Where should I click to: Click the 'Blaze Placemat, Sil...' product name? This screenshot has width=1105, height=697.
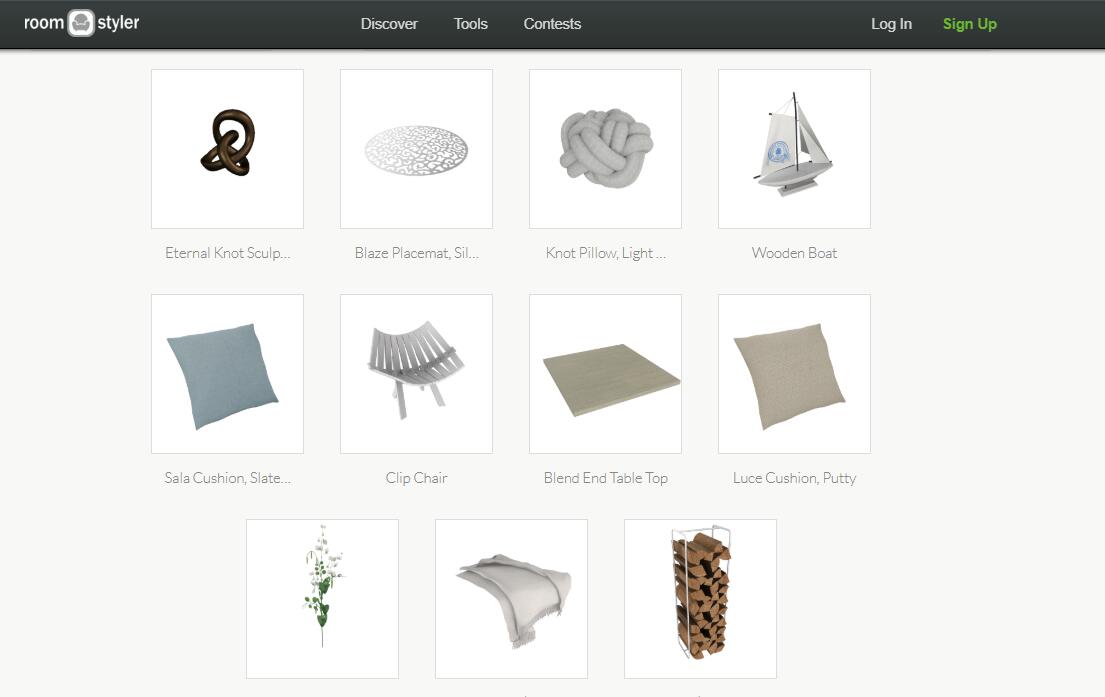(x=416, y=253)
